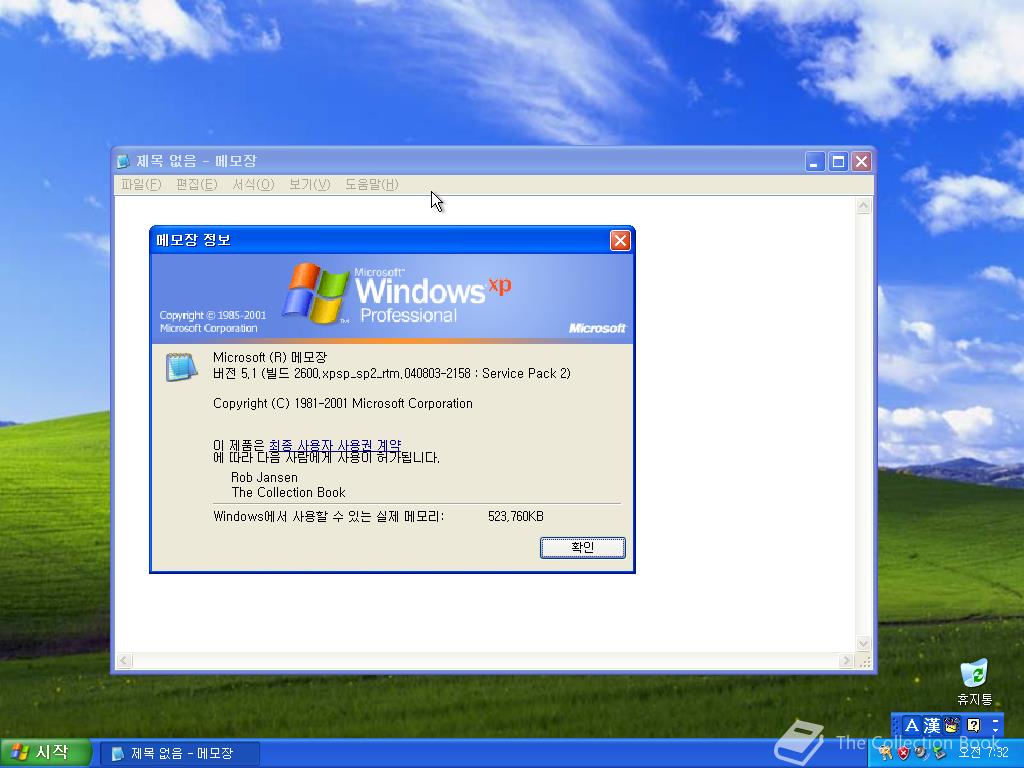1024x768 pixels.
Task: Click the horizontal scrollbar left arrow
Action: pos(124,661)
